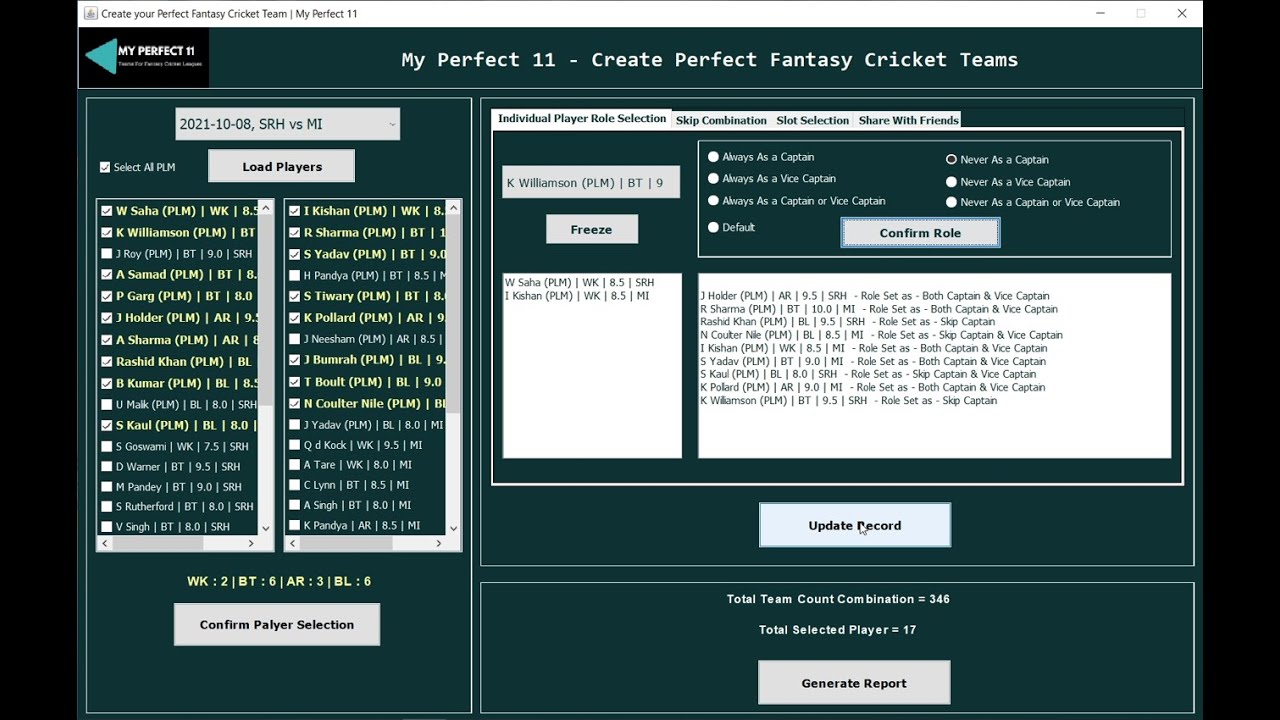Select K Williamson Skip Captain entry
This screenshot has height=720, width=1280.
coord(849,401)
